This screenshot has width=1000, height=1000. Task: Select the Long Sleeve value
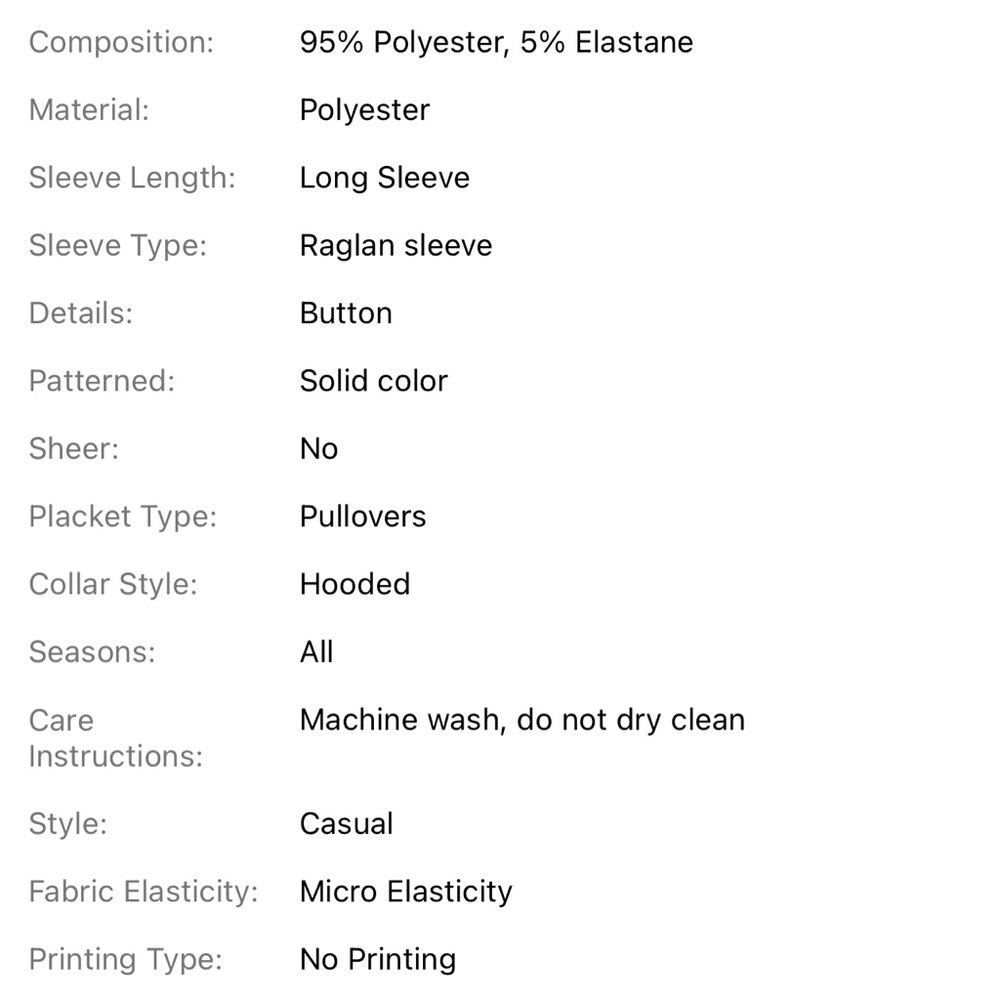click(x=385, y=178)
